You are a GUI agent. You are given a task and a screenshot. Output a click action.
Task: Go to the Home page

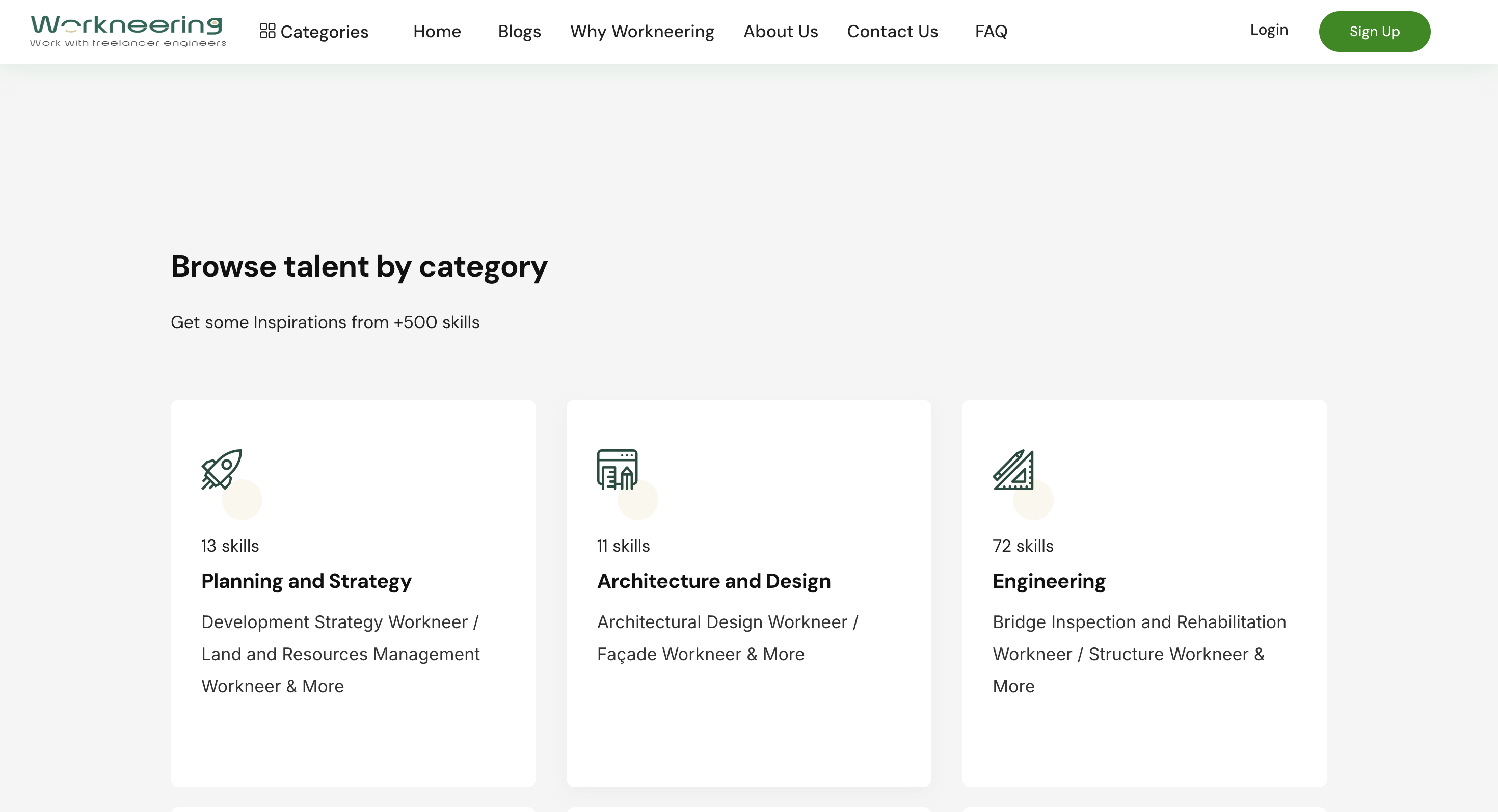tap(437, 32)
